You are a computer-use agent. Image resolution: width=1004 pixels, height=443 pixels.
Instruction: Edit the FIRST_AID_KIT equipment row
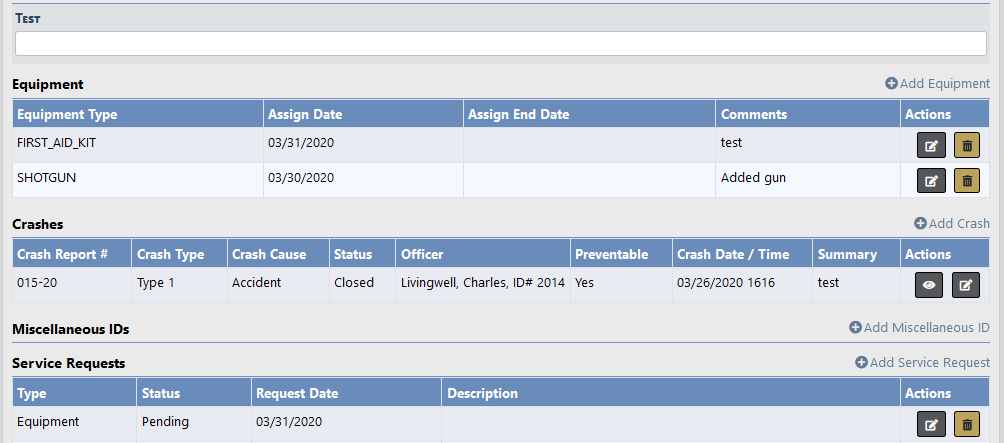point(931,145)
